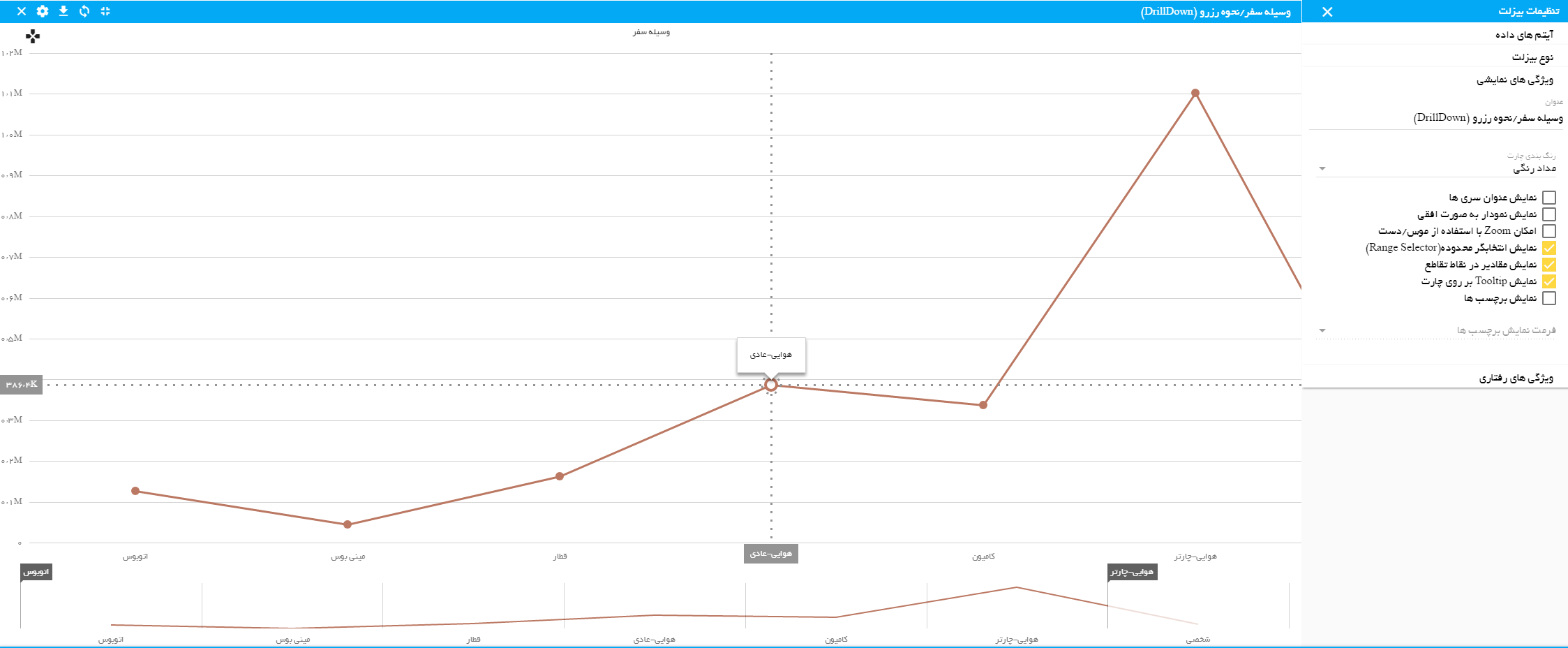The width and height of the screenshot is (1568, 648).
Task: Click the هوایی-چارتر label on the main x-axis
Action: [x=1195, y=557]
